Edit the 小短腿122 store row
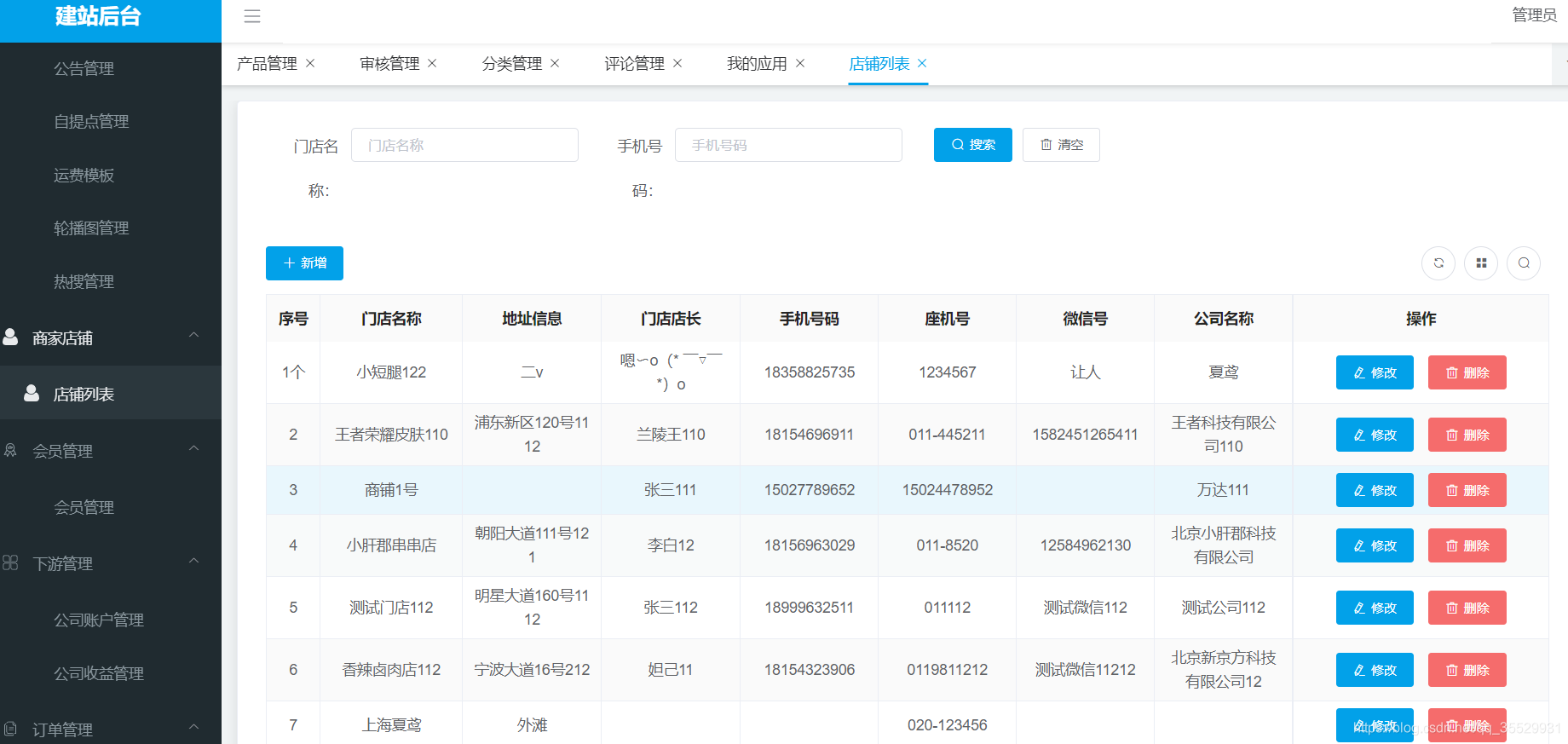Screen dimensions: 1568x744 point(1375,372)
